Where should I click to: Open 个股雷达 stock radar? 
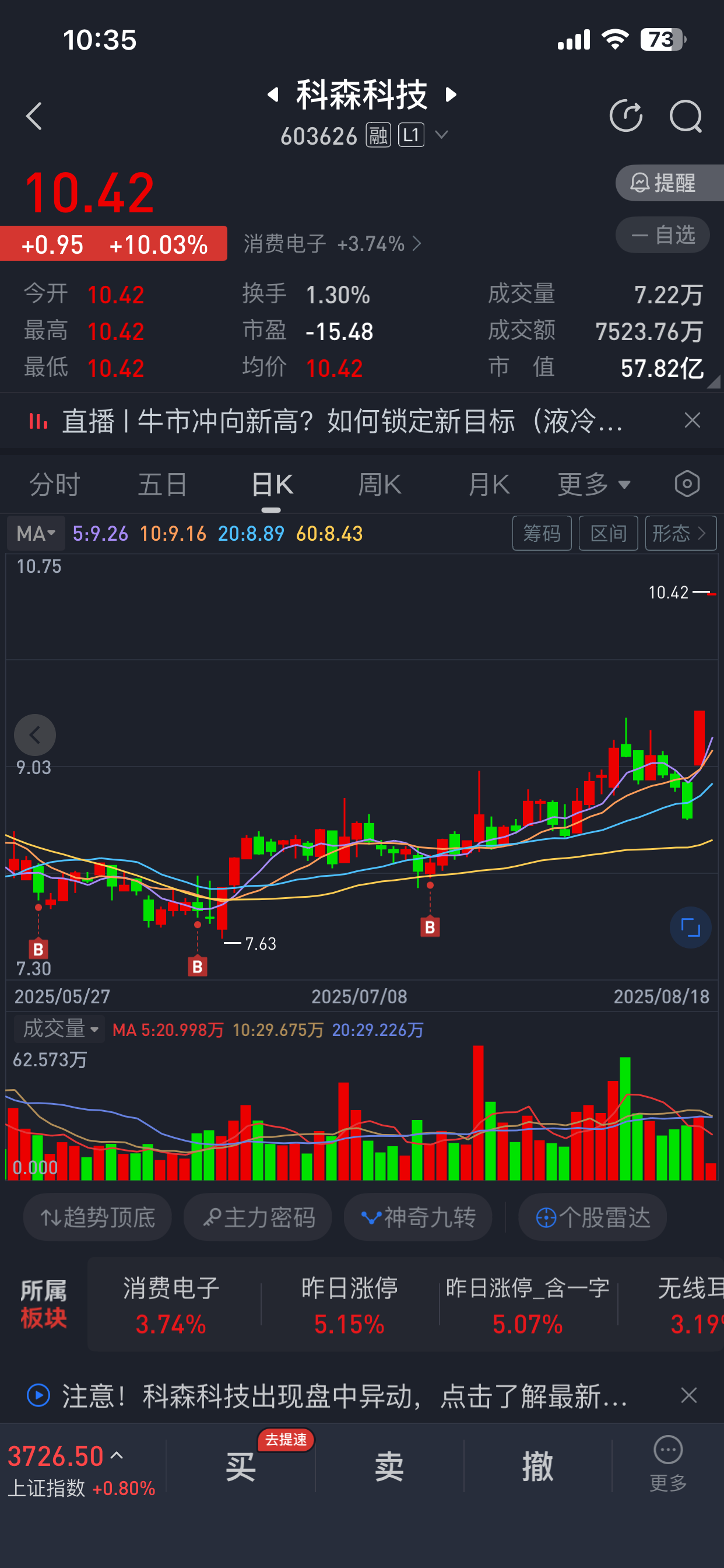point(593,1217)
